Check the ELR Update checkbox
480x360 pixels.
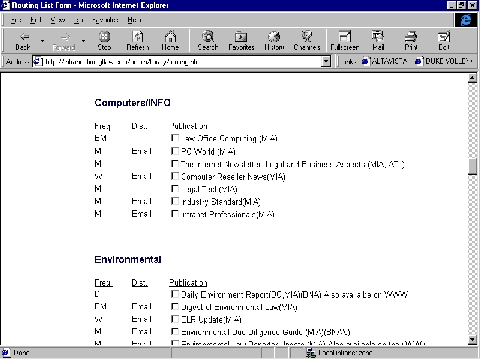tap(175, 319)
